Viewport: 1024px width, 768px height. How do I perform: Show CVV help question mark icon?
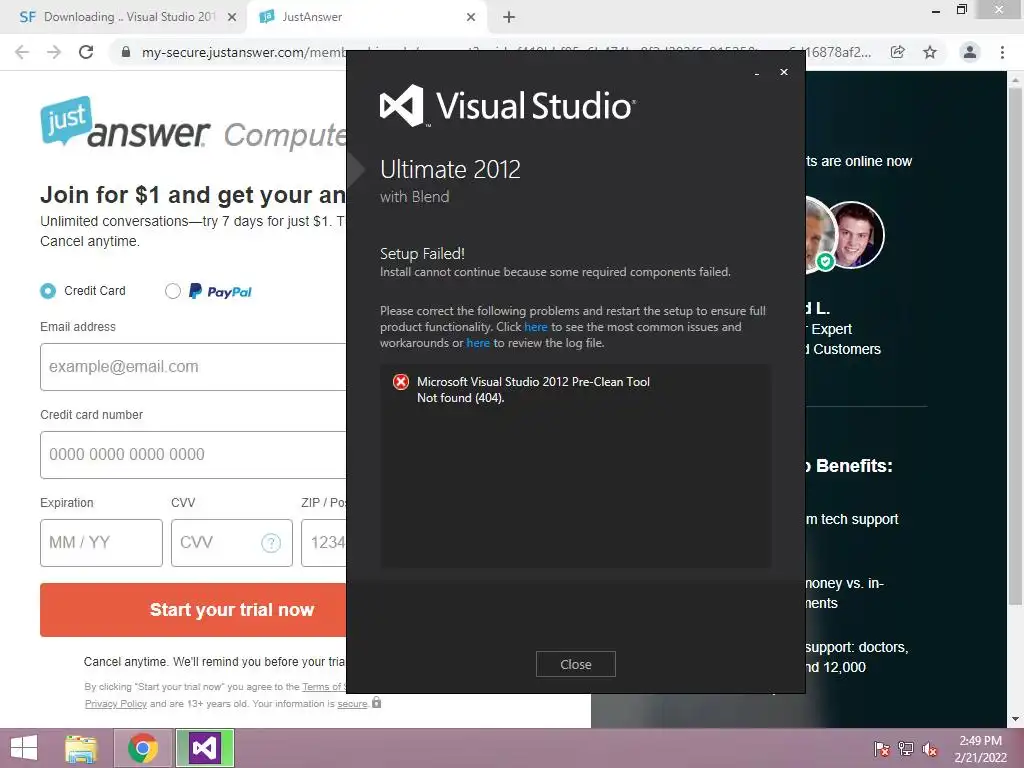(271, 543)
